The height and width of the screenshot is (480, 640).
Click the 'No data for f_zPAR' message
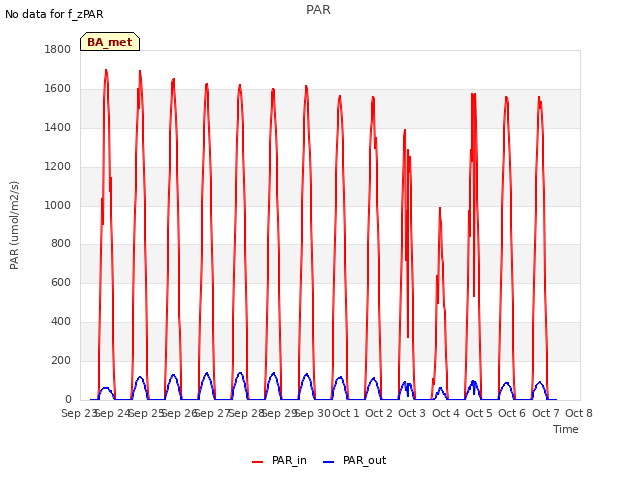(54, 14)
